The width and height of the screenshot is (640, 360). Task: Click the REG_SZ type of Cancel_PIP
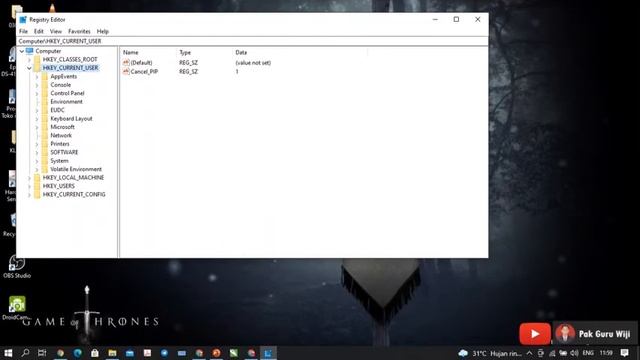tap(188, 71)
